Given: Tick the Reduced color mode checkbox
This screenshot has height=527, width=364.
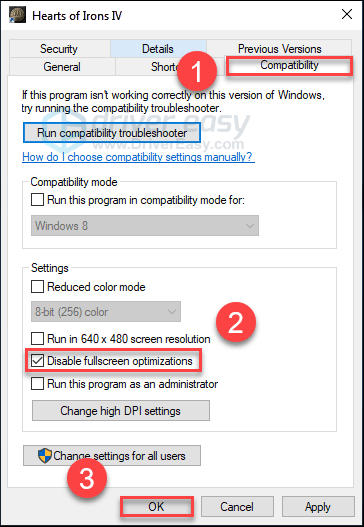Looking at the screenshot, I should point(37,287).
